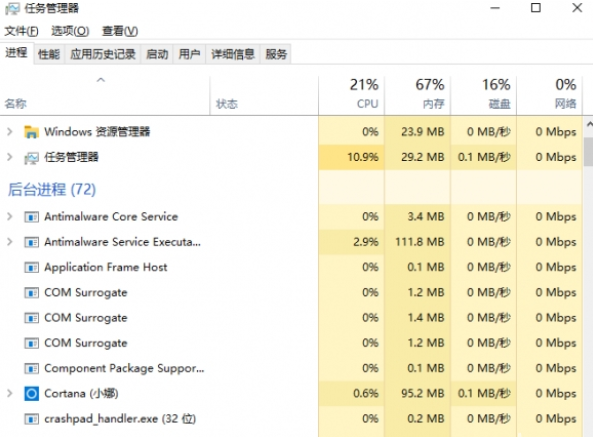Screen dimensions: 593x437
Task: Switch to the 性能 tab
Action: pyautogui.click(x=49, y=54)
